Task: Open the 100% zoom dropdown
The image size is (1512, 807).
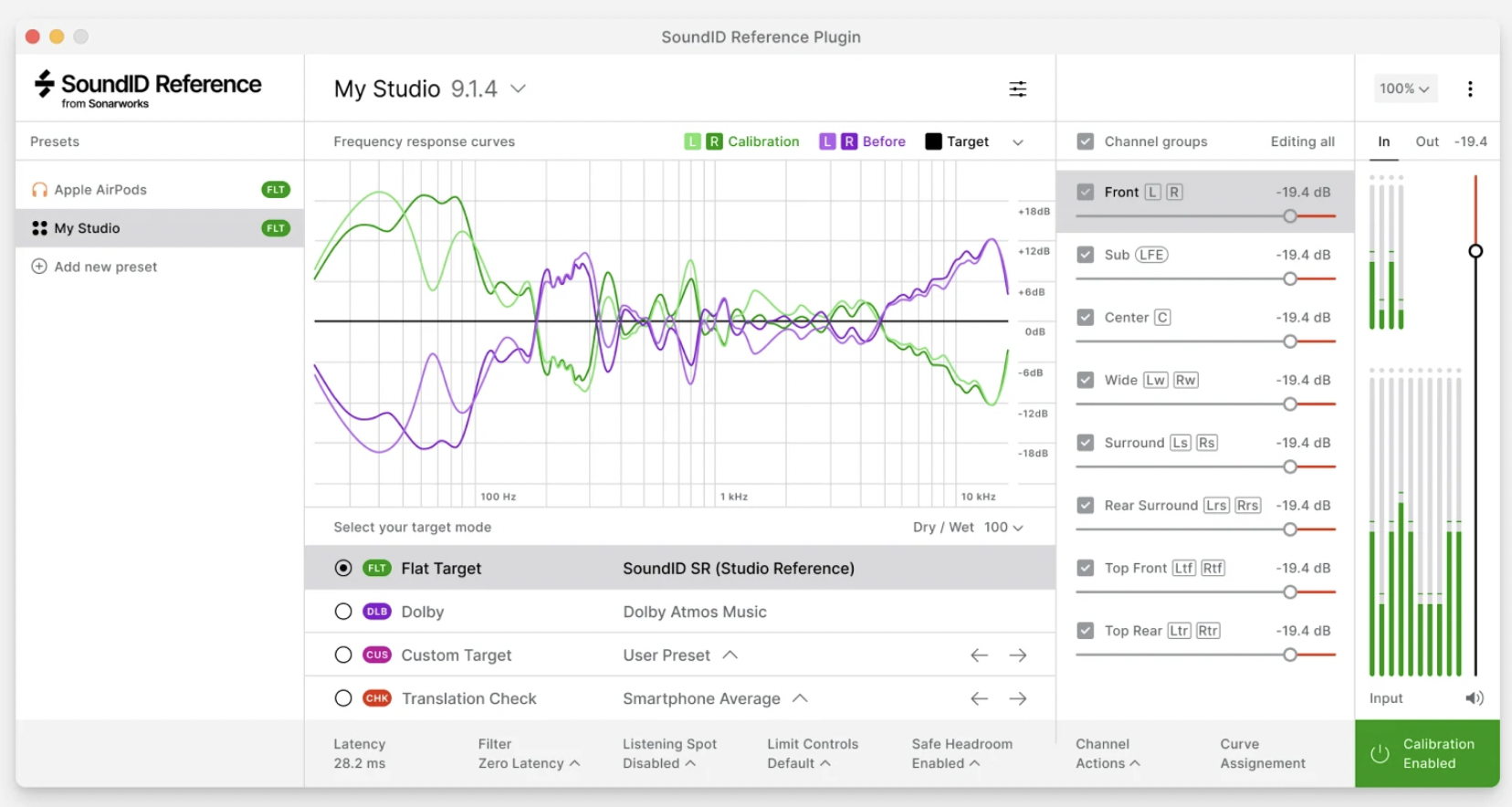Action: 1404,89
